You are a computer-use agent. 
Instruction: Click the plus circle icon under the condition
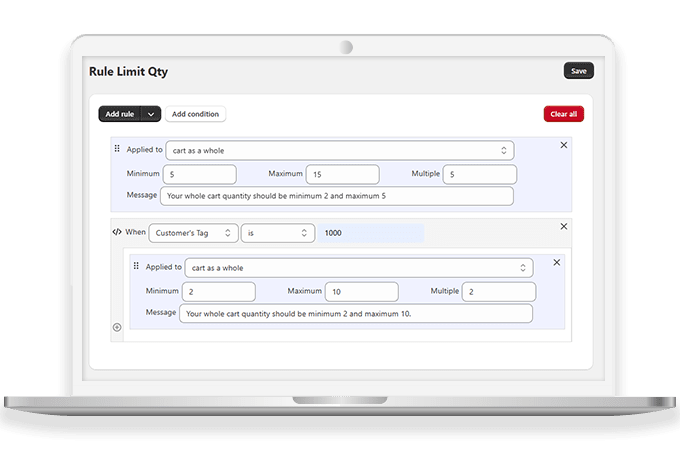point(117,327)
